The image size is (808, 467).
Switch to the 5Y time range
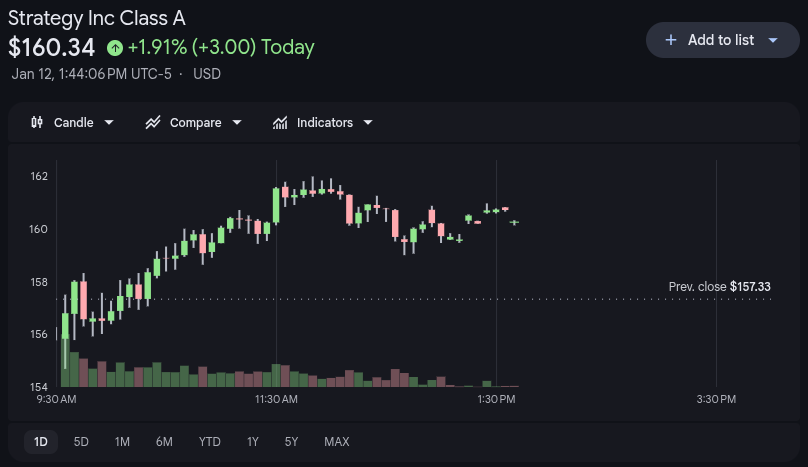pyautogui.click(x=291, y=441)
